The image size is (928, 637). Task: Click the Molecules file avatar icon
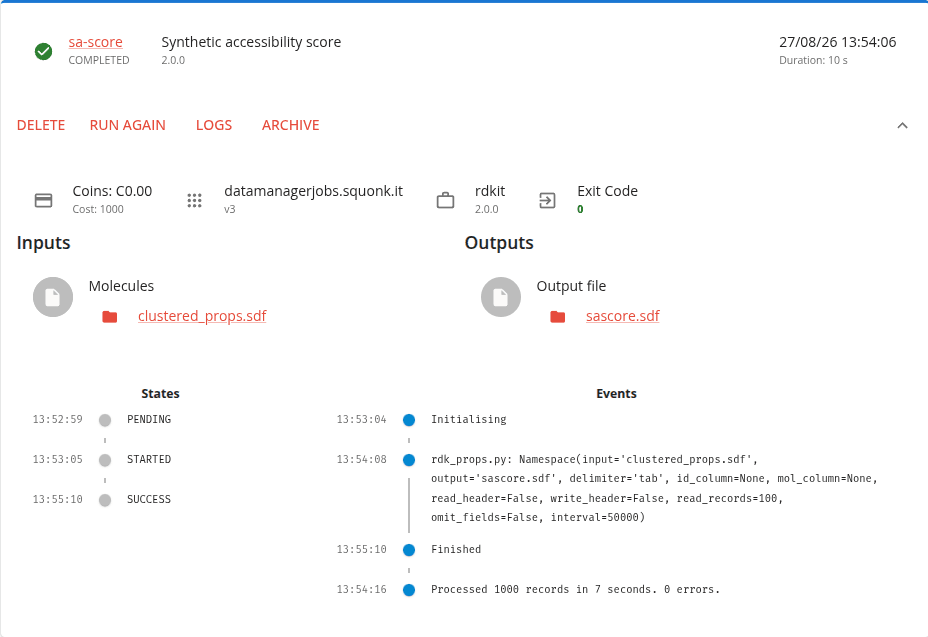click(x=53, y=297)
